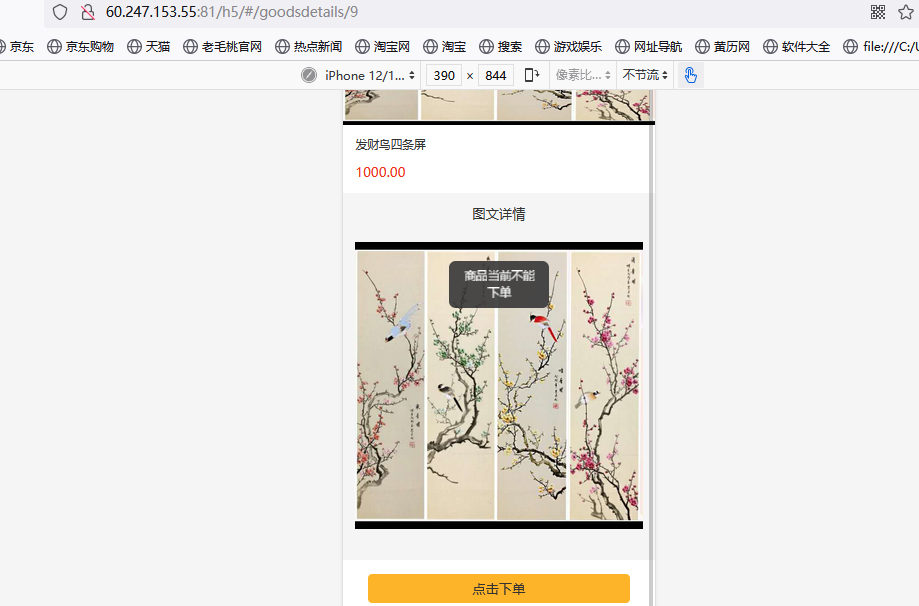Click the user agent icon beside iPhone 12
The width and height of the screenshot is (919, 606).
(309, 75)
